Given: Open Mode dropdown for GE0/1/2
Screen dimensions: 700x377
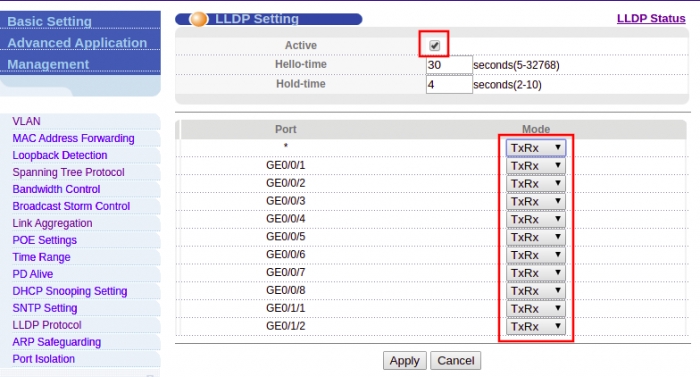Looking at the screenshot, I should pyautogui.click(x=536, y=327).
